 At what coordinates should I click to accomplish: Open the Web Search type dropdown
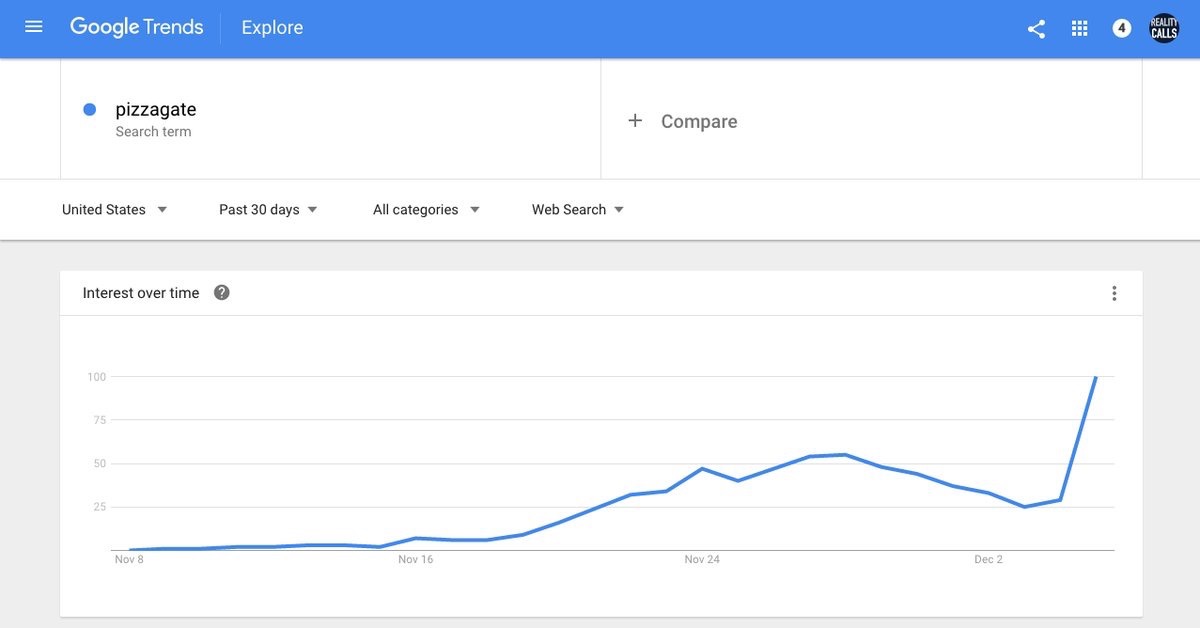pyautogui.click(x=577, y=210)
